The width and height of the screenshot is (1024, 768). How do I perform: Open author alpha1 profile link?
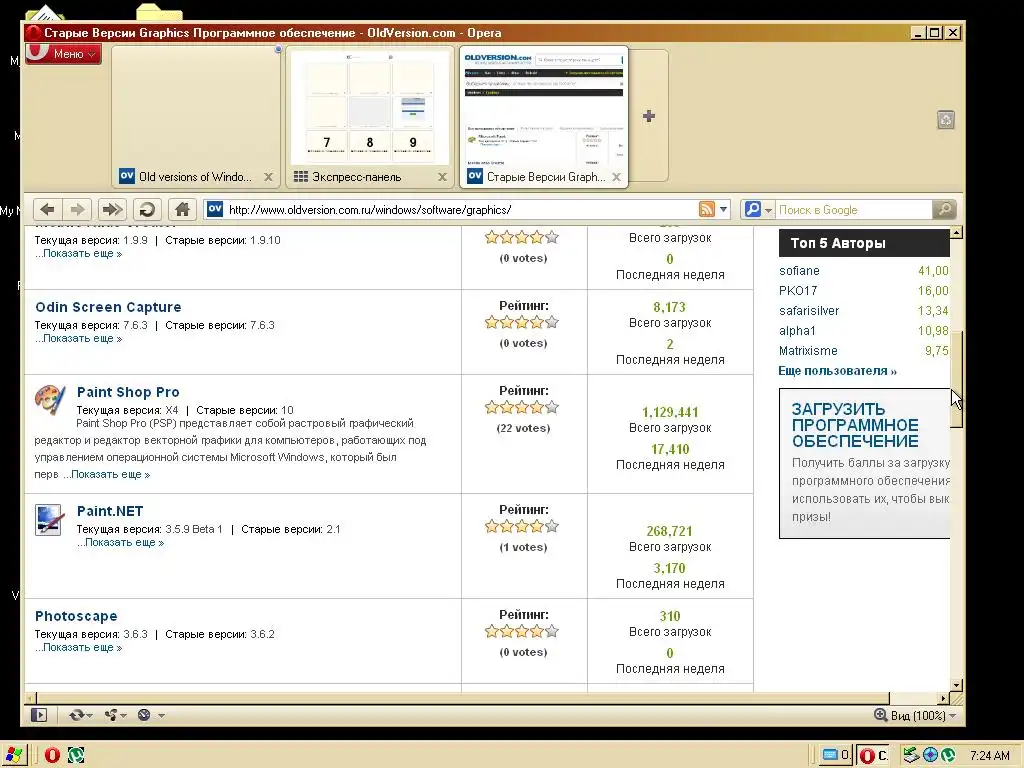click(797, 330)
